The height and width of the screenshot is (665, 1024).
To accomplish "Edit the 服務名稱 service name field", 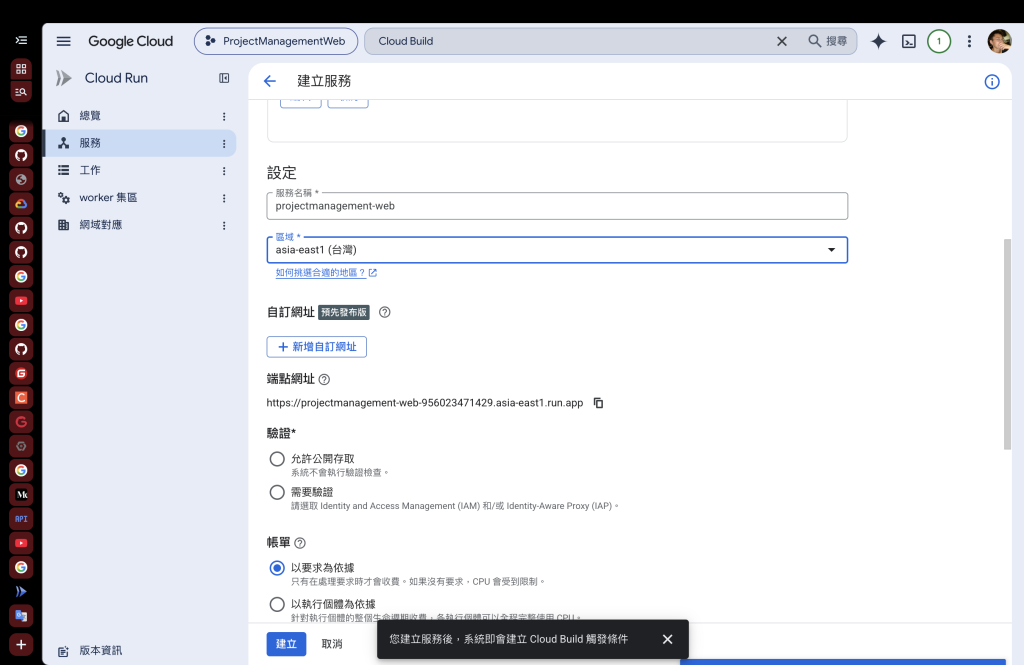I will click(557, 206).
